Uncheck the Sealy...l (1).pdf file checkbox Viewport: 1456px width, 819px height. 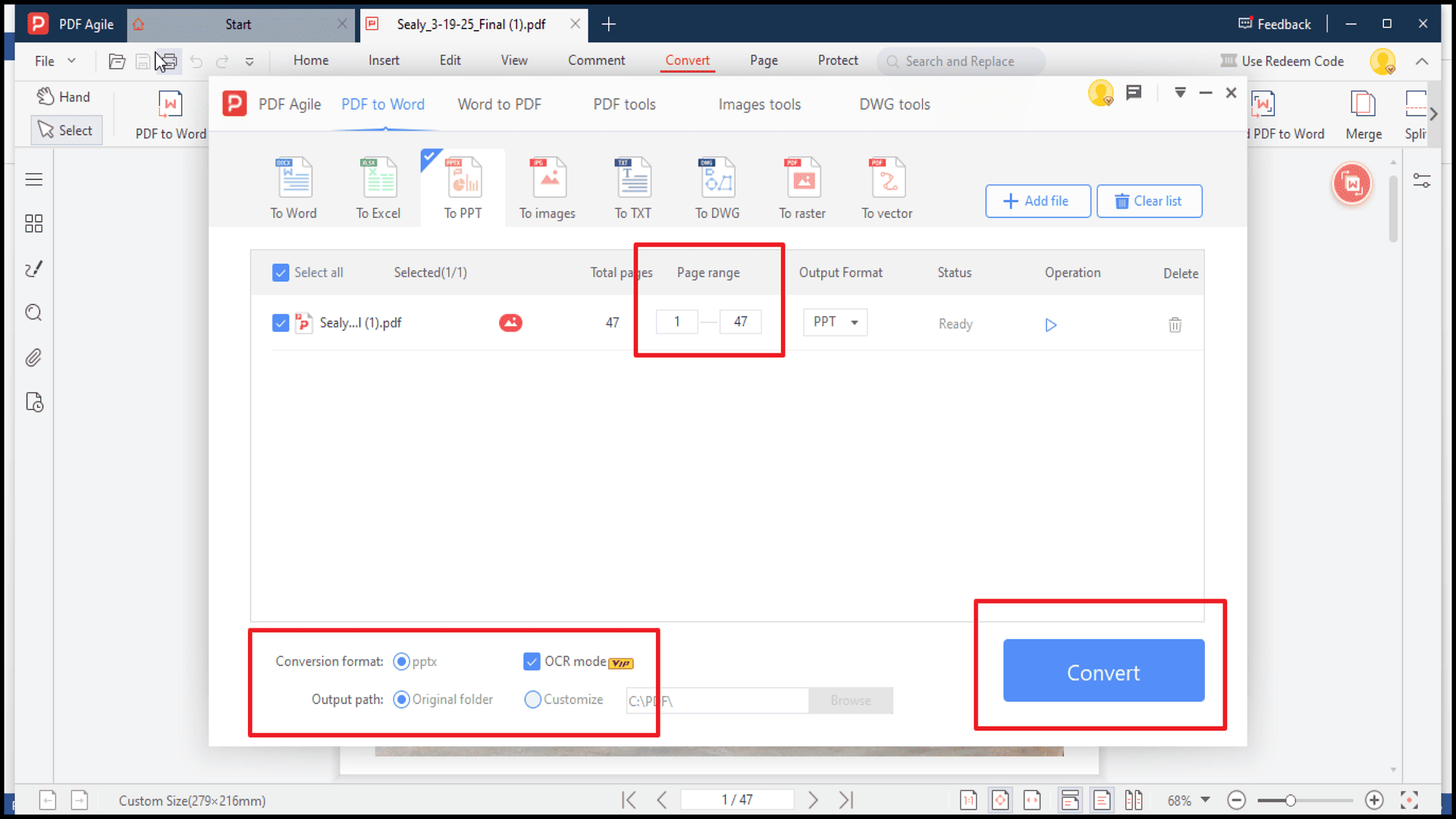(281, 323)
